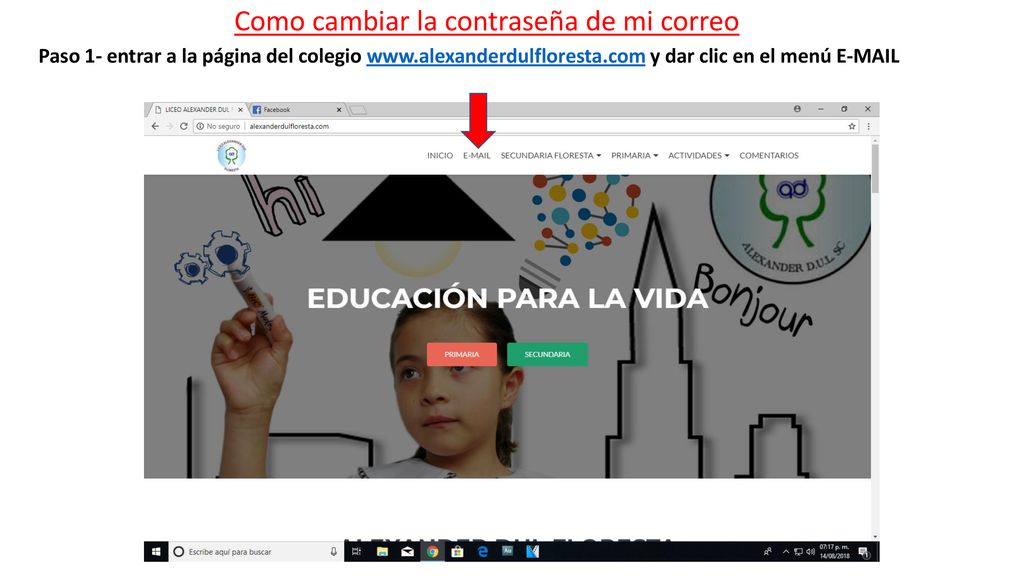Click the Chrome forward arrow
This screenshot has width=1024, height=576.
(169, 127)
